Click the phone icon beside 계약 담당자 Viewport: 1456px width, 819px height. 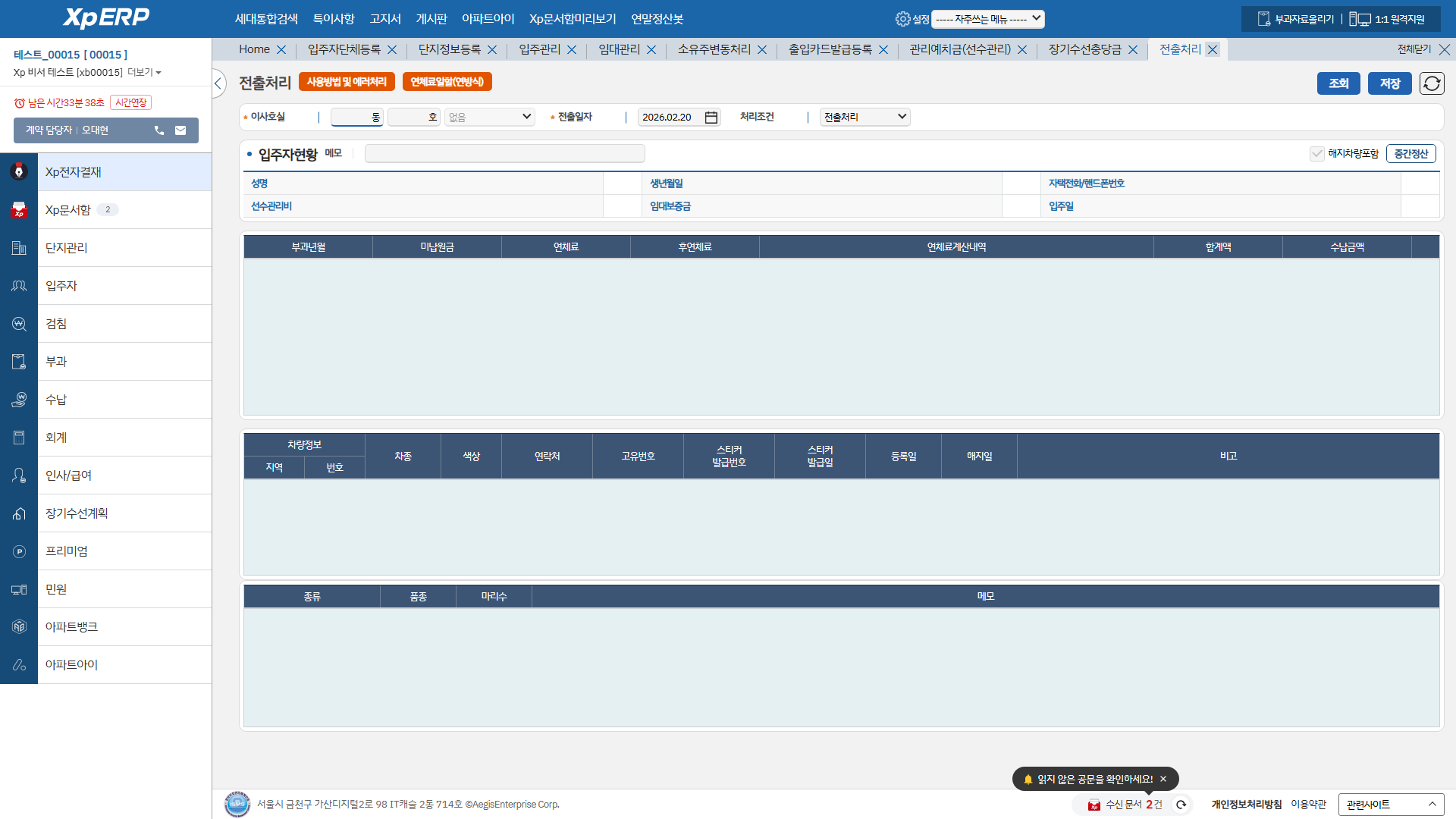[159, 130]
